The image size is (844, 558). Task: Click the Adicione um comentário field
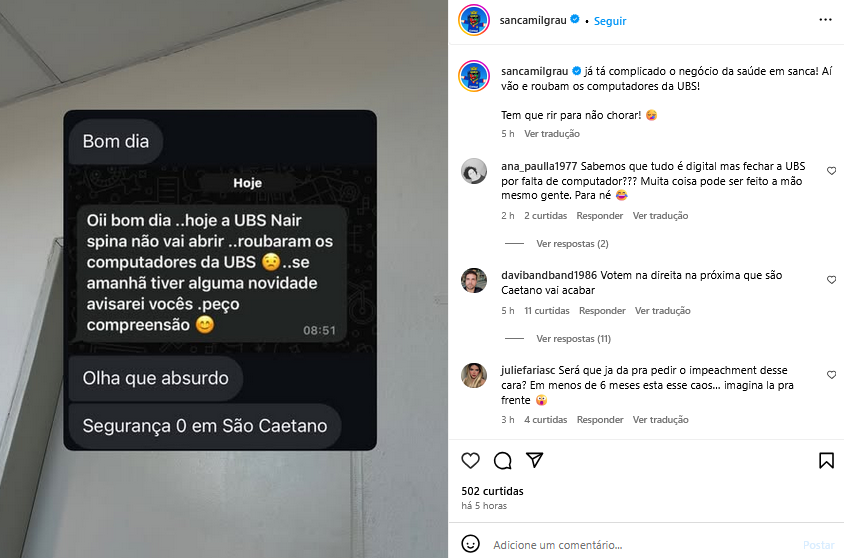coord(641,545)
